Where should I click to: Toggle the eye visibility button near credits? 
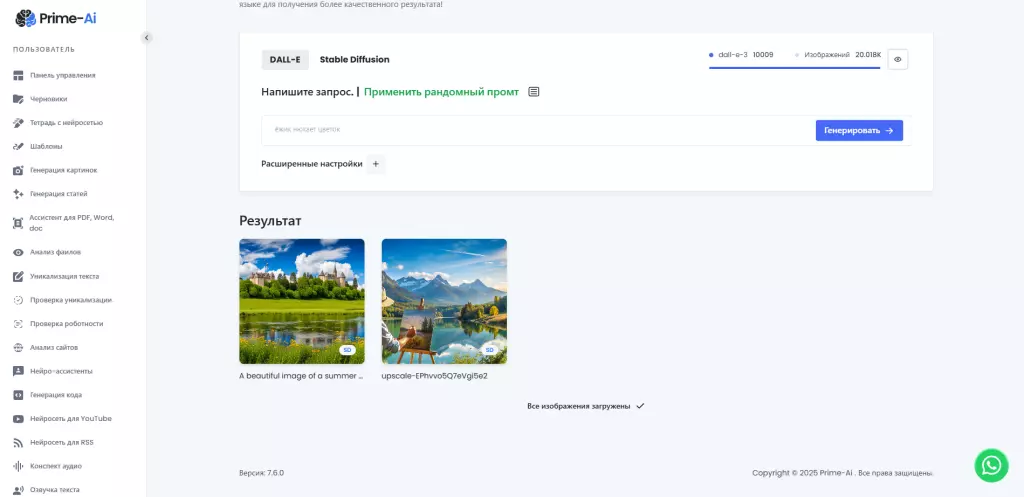point(898,59)
